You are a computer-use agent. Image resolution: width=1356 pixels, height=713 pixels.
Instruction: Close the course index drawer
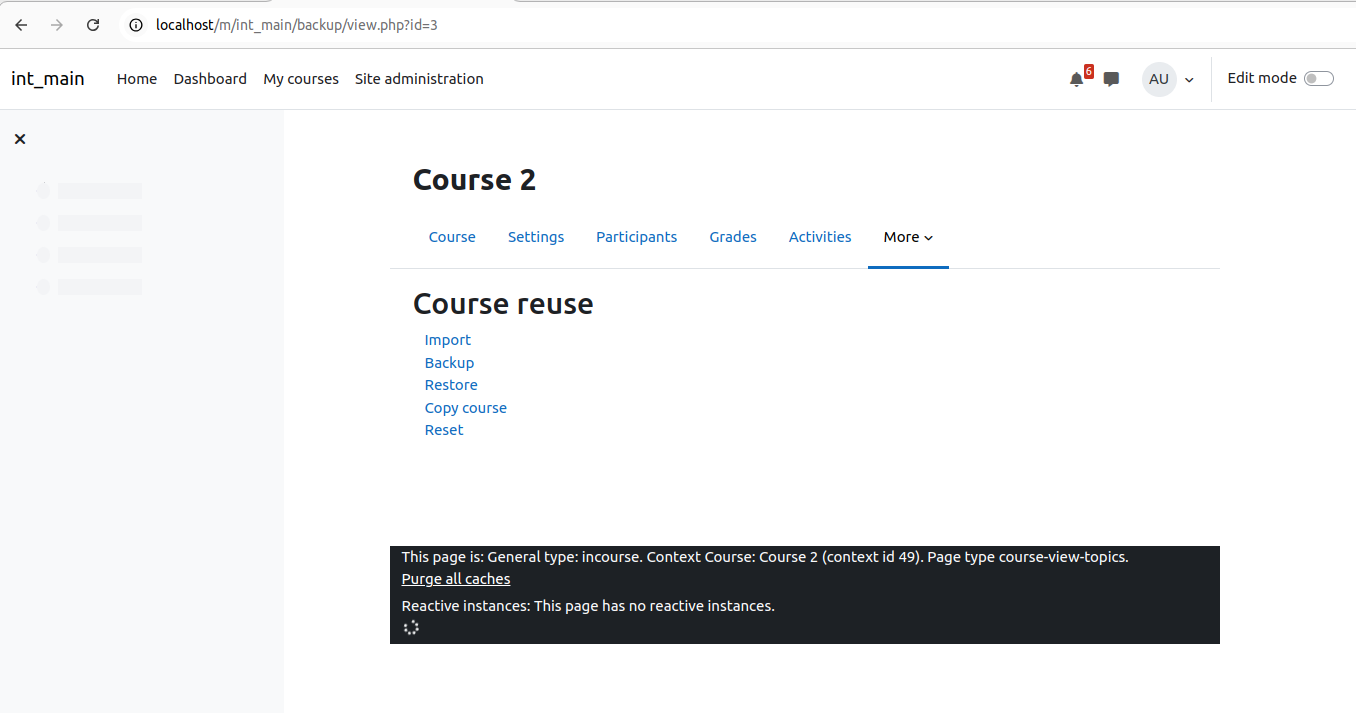coord(20,139)
